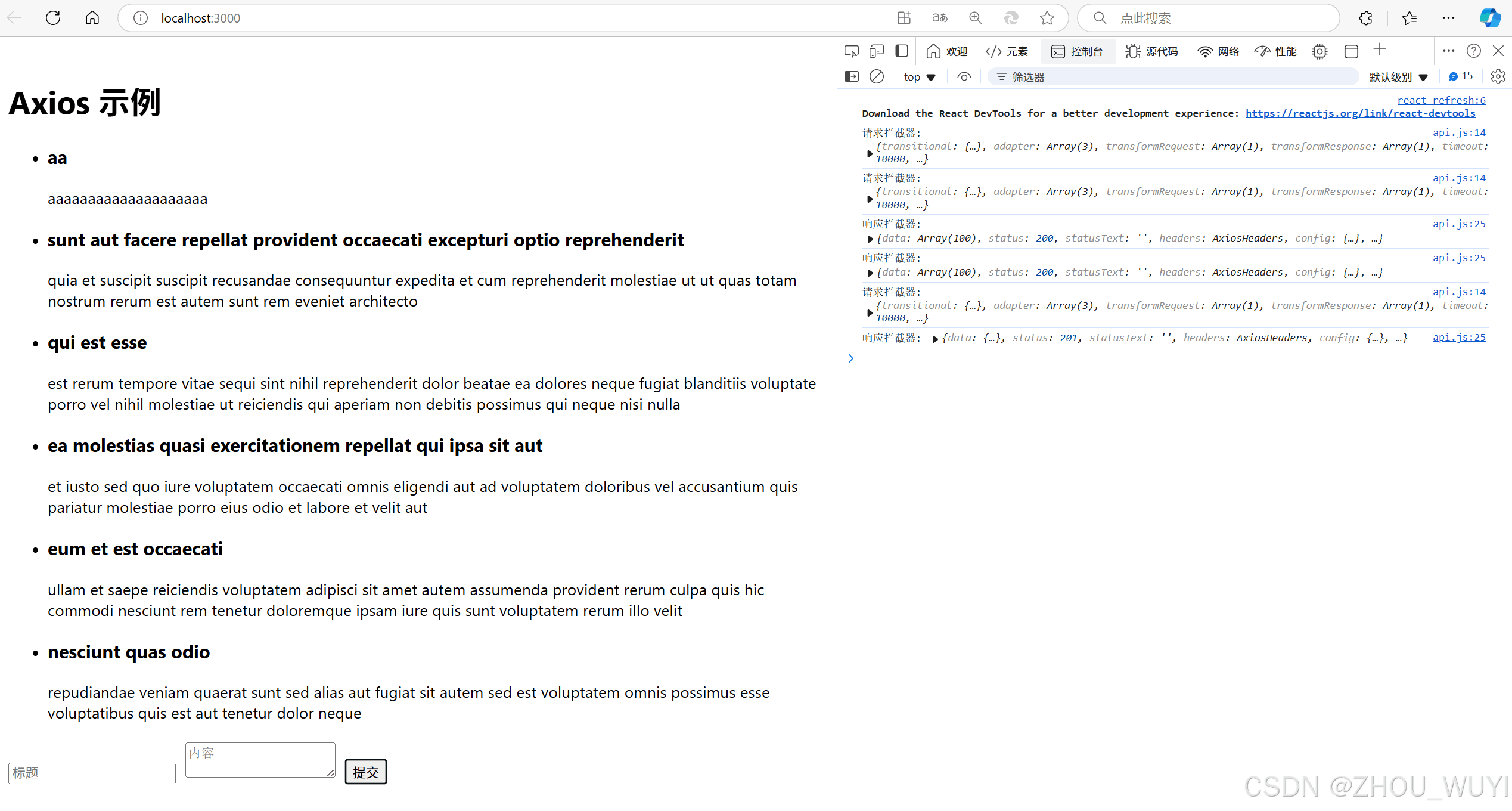
Task: Expand first 响应拦截器 Array(100) object
Action: pos(870,239)
